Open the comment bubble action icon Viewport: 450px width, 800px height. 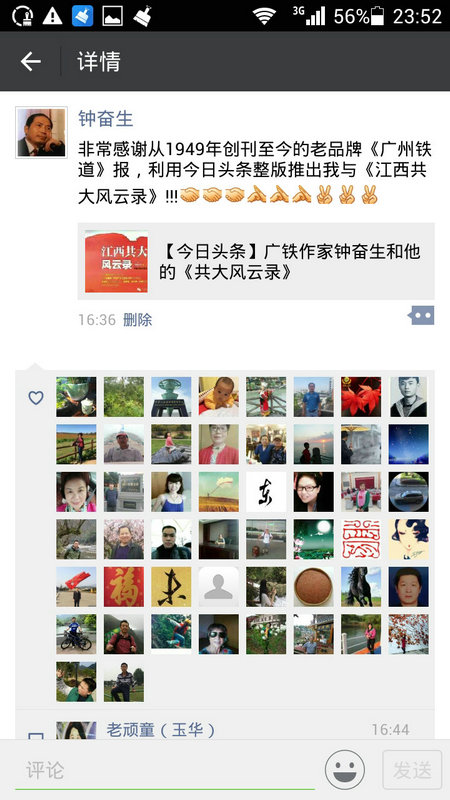(x=421, y=315)
